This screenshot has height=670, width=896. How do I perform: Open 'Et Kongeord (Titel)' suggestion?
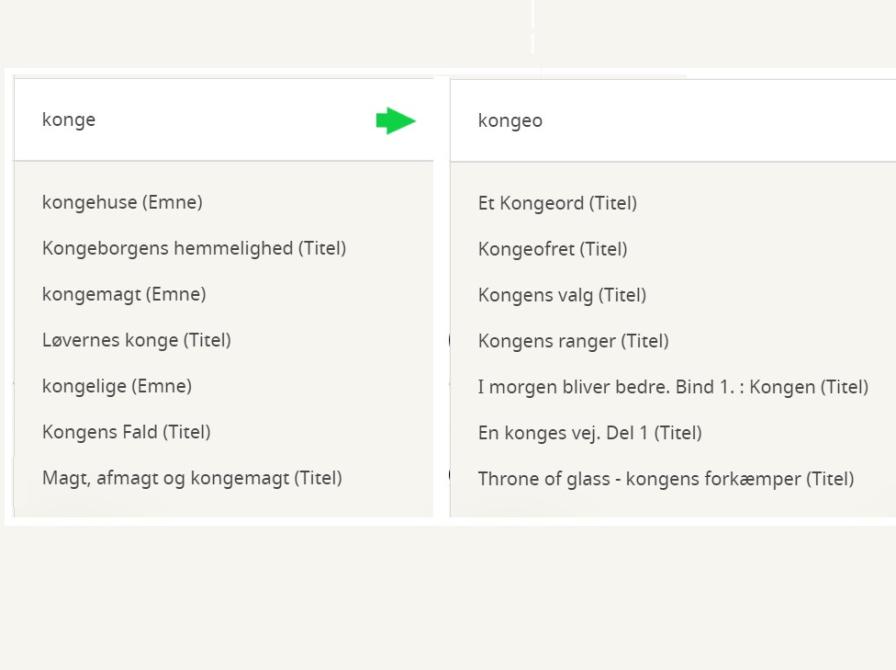557,203
